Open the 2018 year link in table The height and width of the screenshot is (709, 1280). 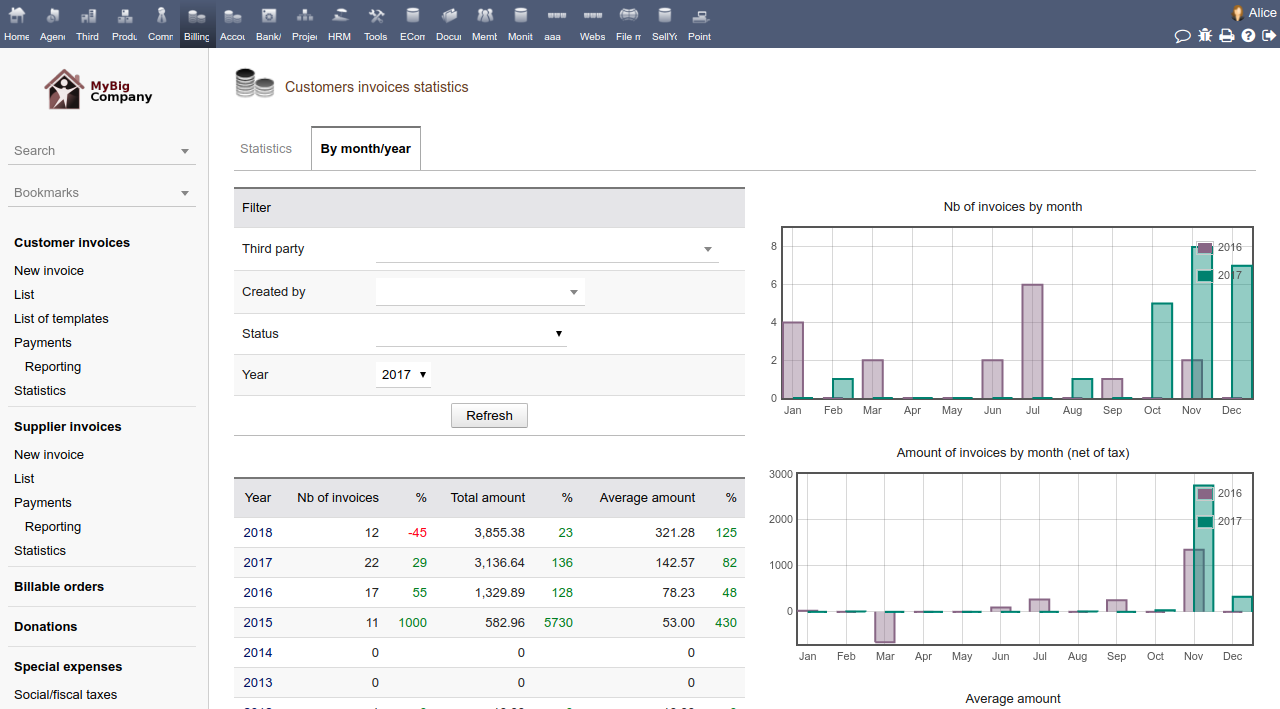[x=257, y=533]
